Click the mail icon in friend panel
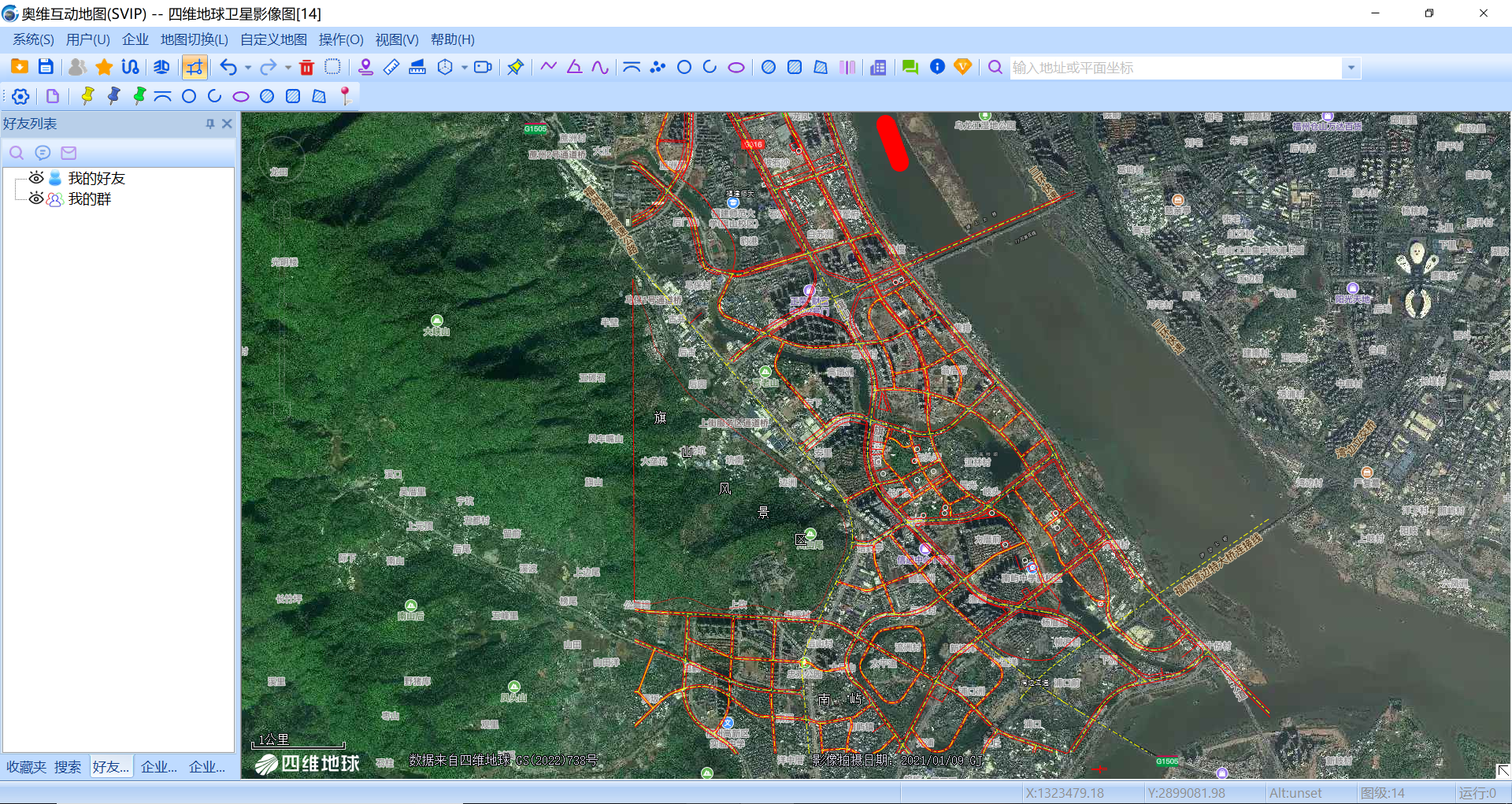 [68, 152]
